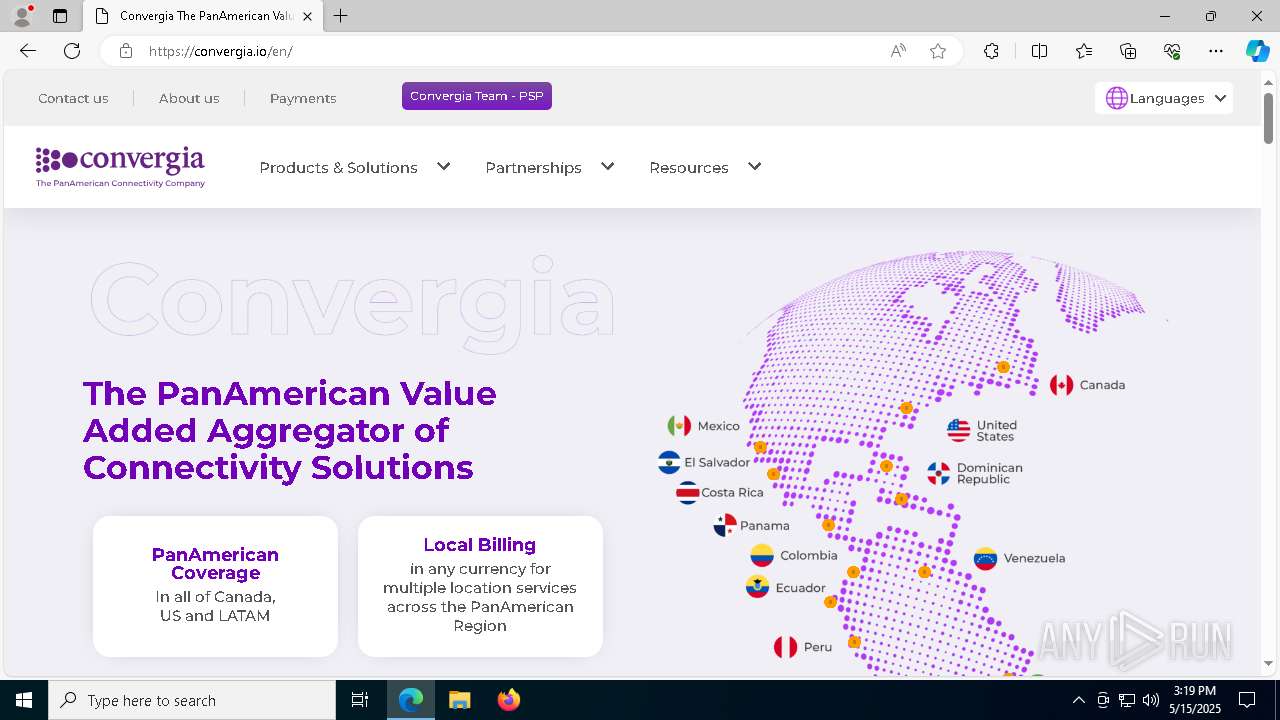Open the Favorites list icon
Viewport: 1280px width, 720px height.
coord(1084,51)
